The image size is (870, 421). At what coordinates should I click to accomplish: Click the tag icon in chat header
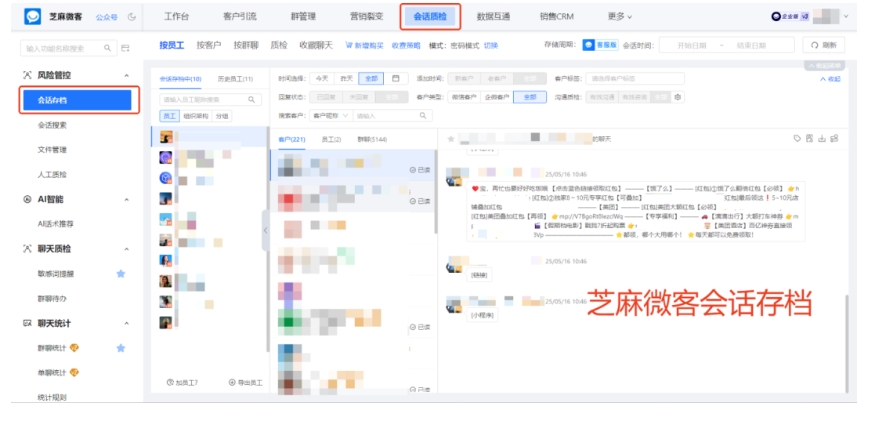pos(797,139)
